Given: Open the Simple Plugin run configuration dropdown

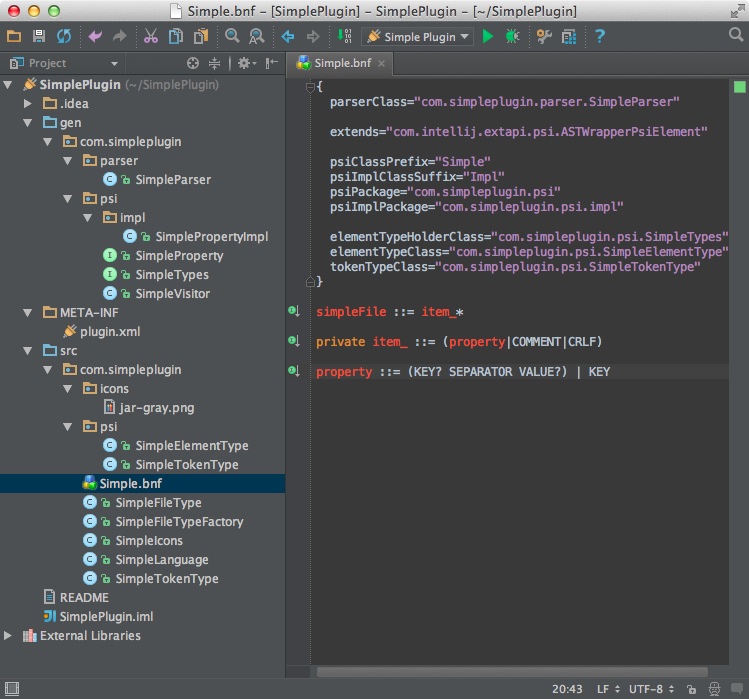Looking at the screenshot, I should 418,37.
